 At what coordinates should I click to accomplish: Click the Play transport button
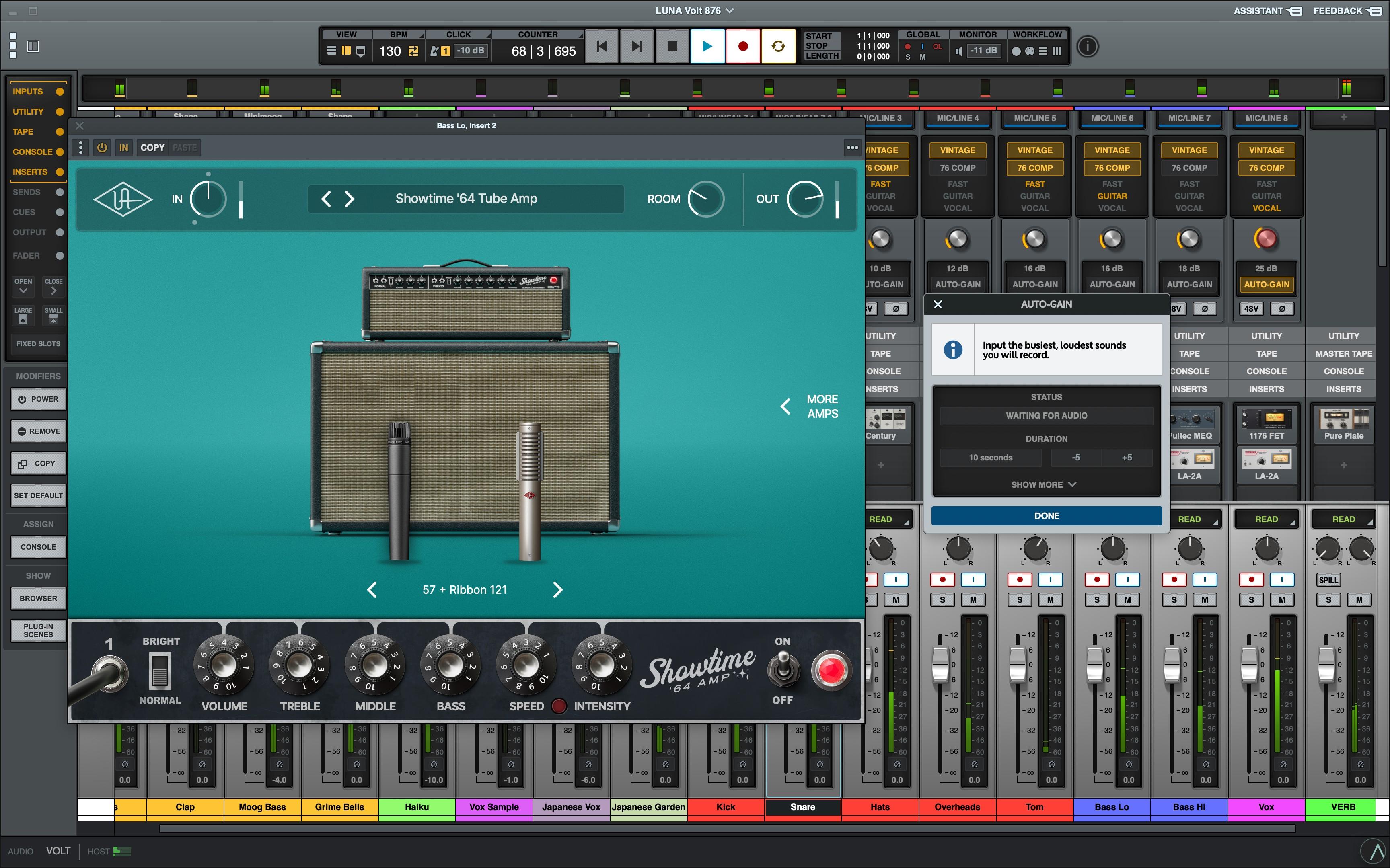707,47
